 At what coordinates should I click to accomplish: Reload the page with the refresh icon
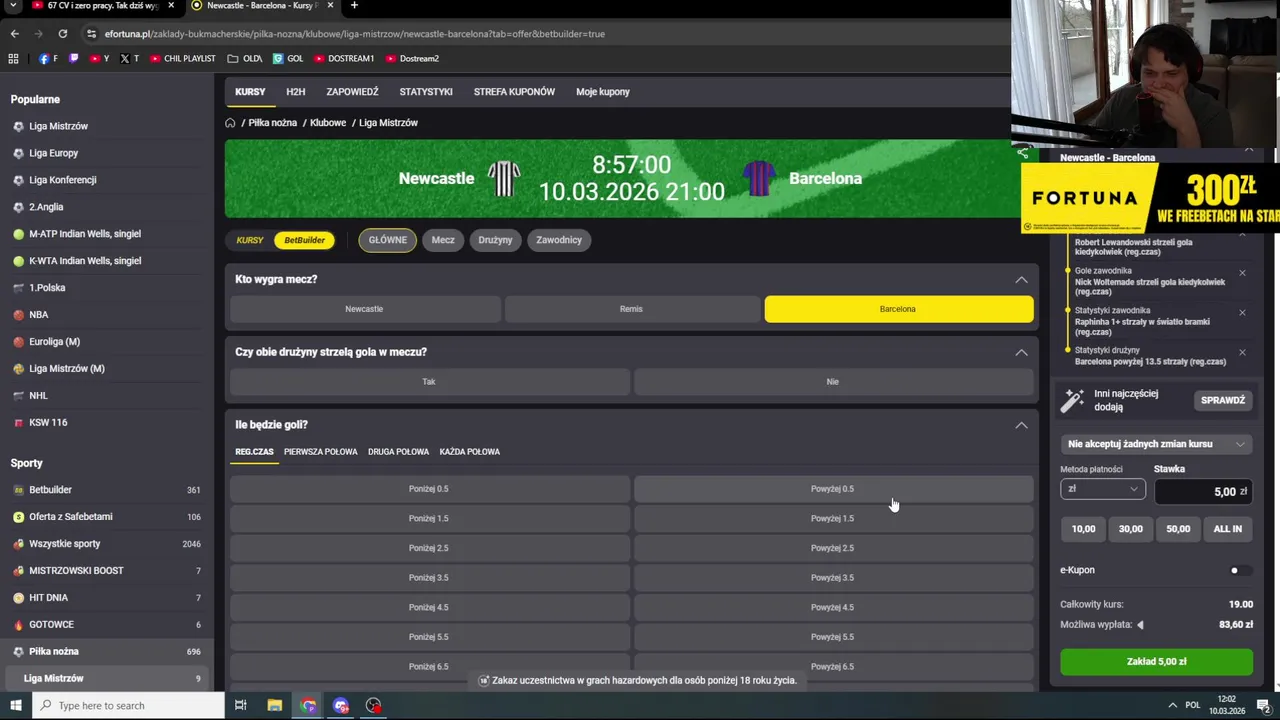62,34
